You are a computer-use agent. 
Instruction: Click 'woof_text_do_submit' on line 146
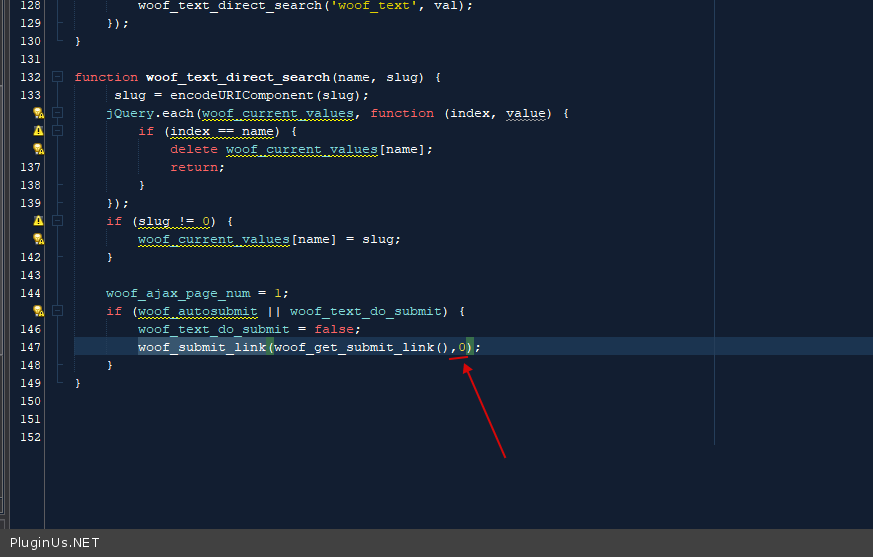coord(214,329)
